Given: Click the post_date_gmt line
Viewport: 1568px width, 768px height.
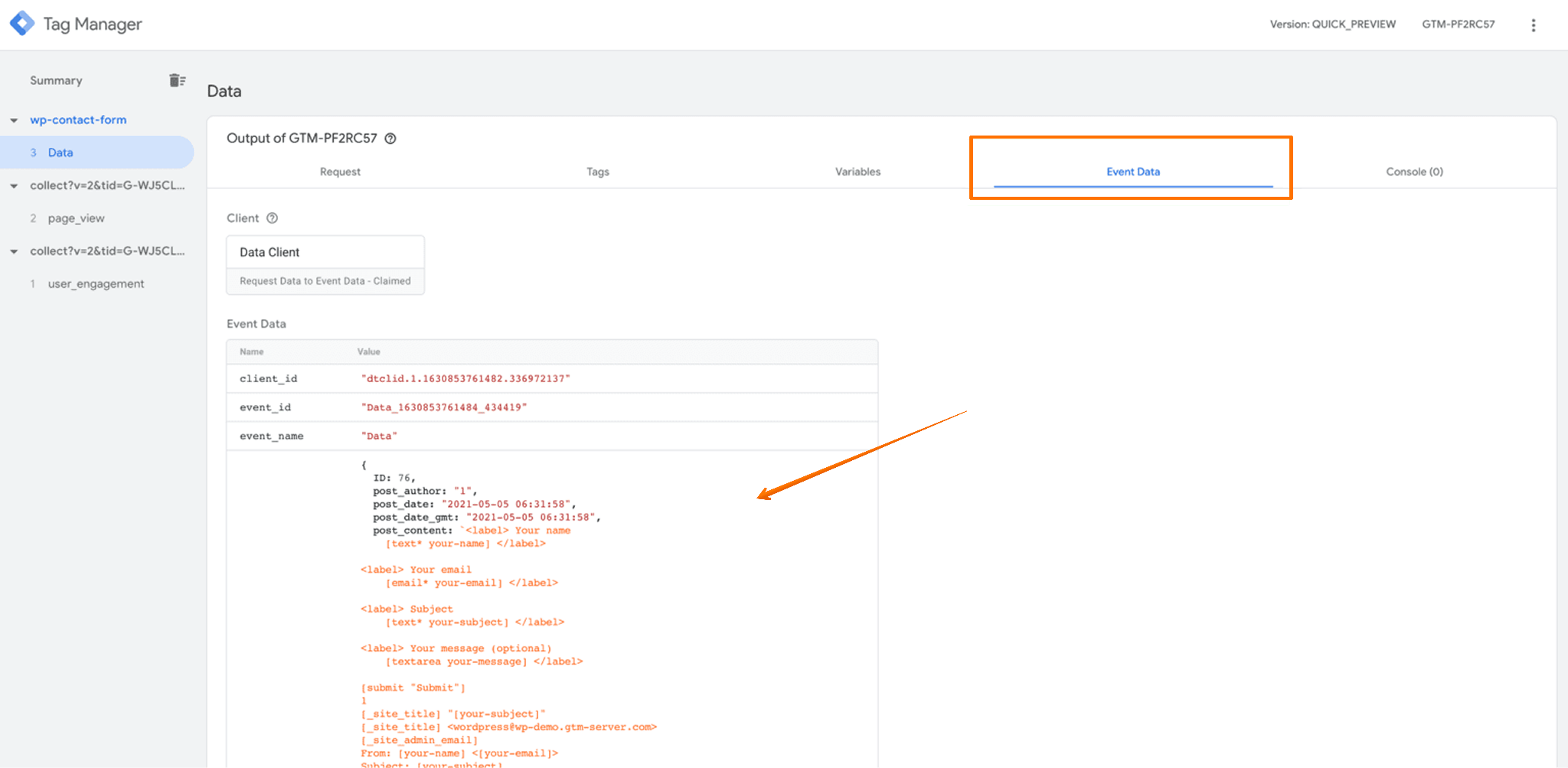Looking at the screenshot, I should 487,518.
